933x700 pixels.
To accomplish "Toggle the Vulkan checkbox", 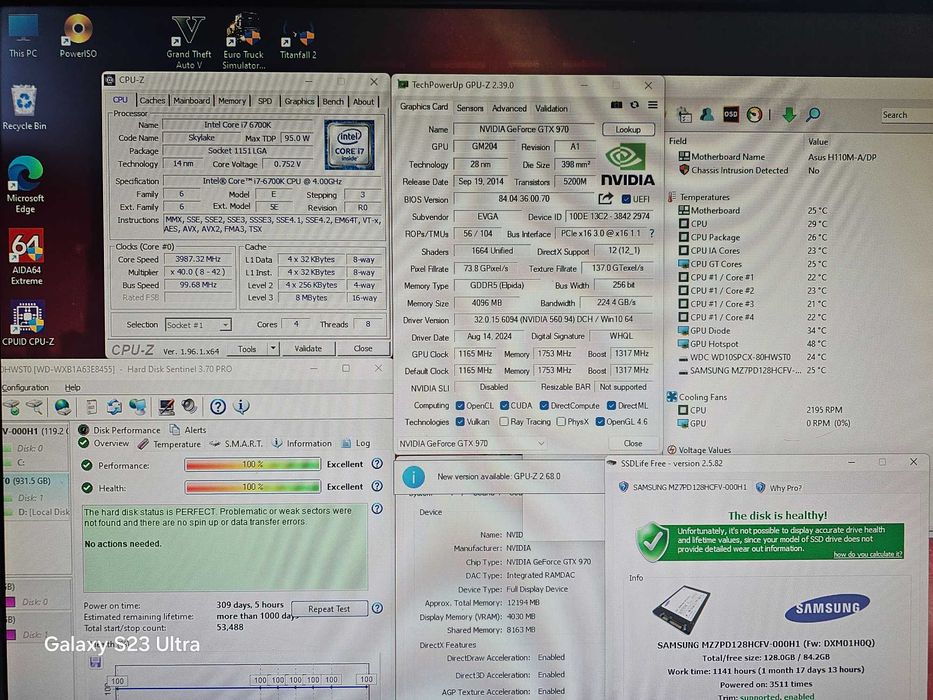I will click(x=460, y=422).
